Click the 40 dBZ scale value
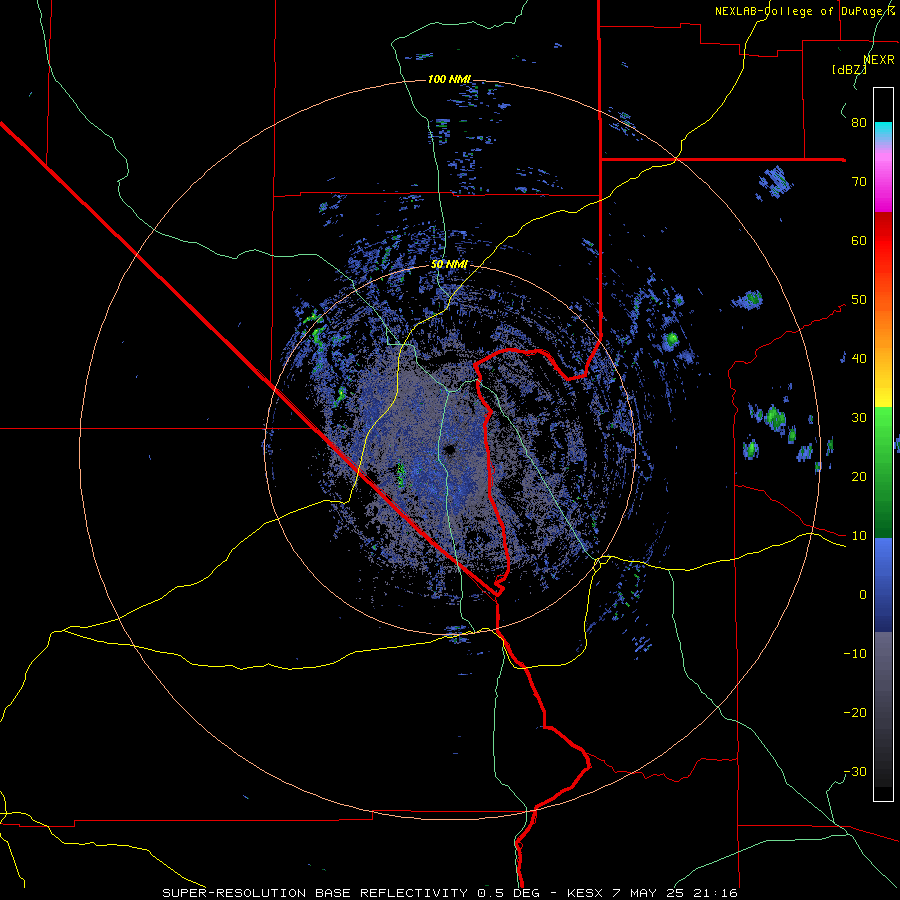 [859, 359]
